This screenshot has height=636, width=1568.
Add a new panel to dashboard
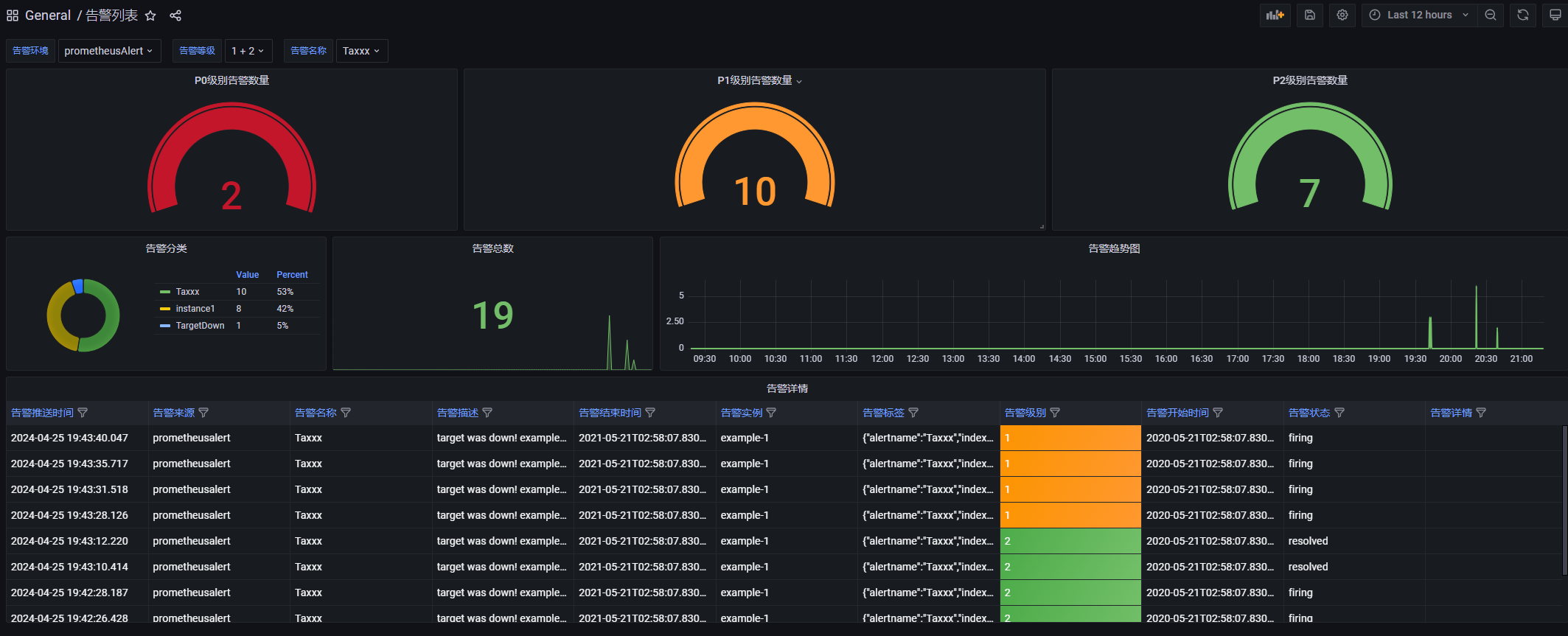pyautogui.click(x=1275, y=15)
